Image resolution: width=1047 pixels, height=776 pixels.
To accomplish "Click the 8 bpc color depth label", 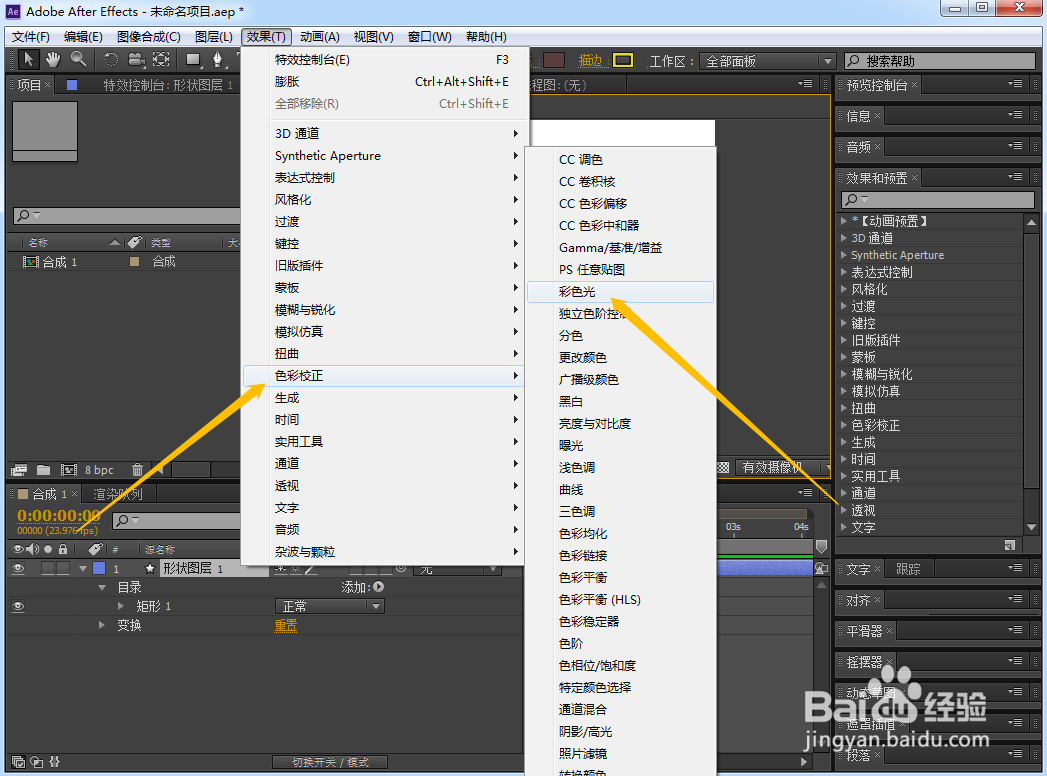I will (99, 470).
